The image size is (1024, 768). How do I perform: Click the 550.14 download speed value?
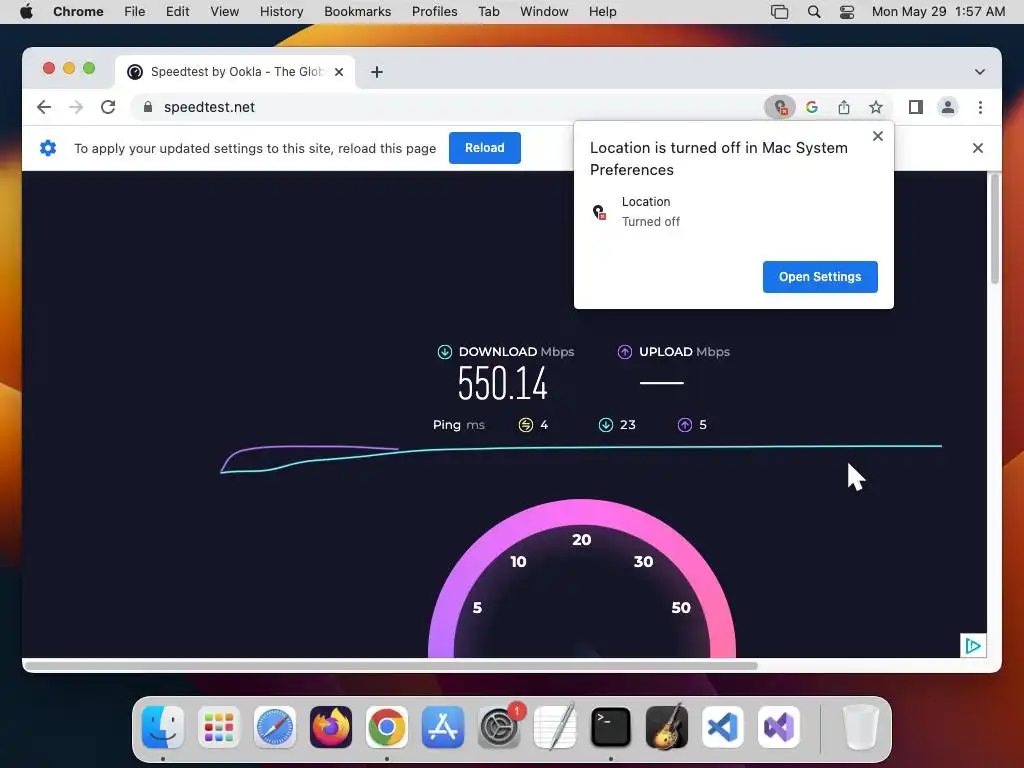(502, 383)
